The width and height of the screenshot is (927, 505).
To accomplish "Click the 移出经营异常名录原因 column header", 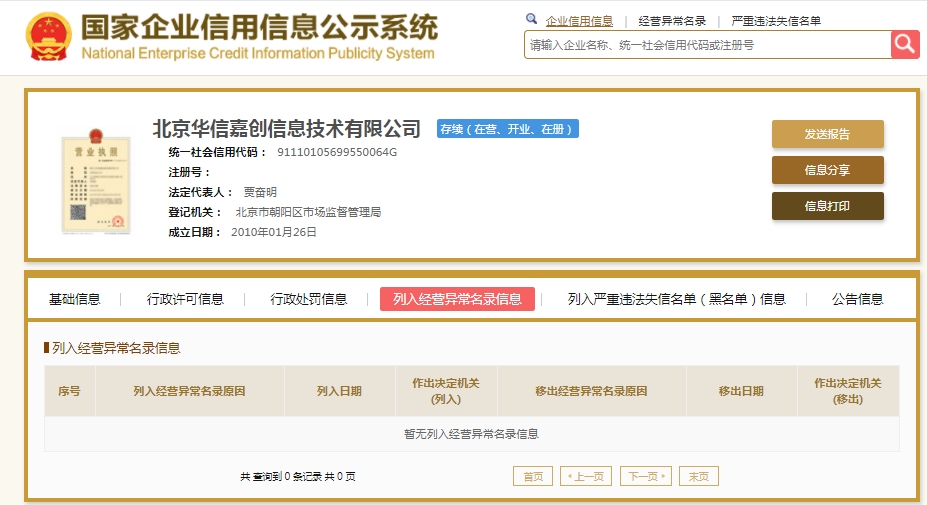I will tap(591, 391).
